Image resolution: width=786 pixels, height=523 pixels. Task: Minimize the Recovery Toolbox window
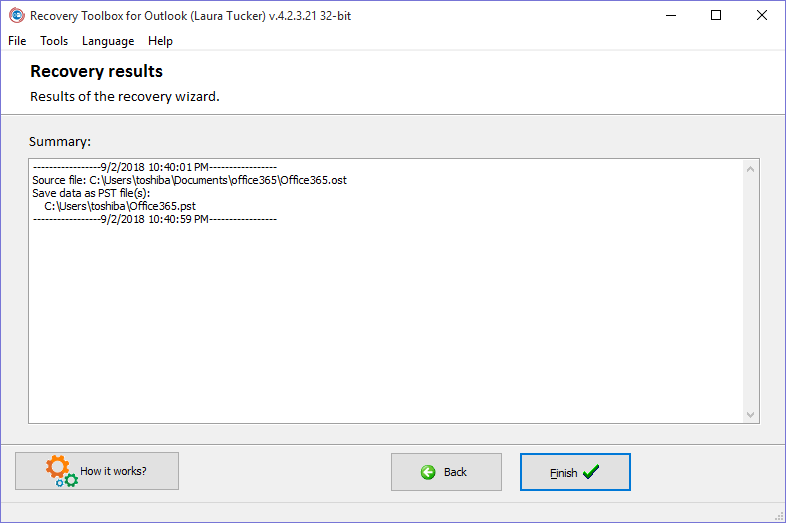671,16
